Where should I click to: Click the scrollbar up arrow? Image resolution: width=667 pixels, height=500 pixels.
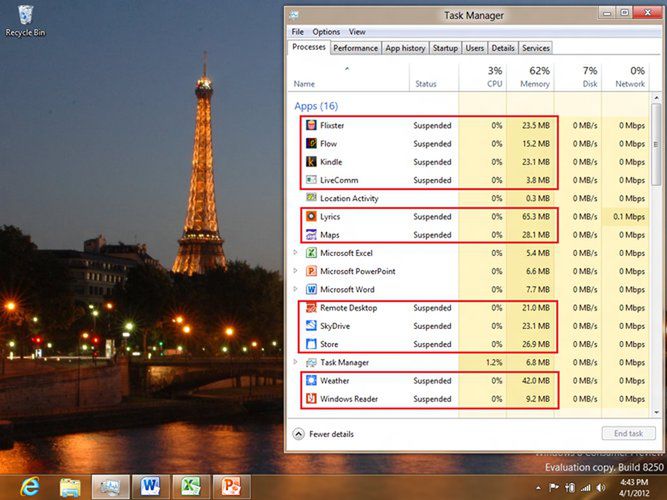(656, 98)
